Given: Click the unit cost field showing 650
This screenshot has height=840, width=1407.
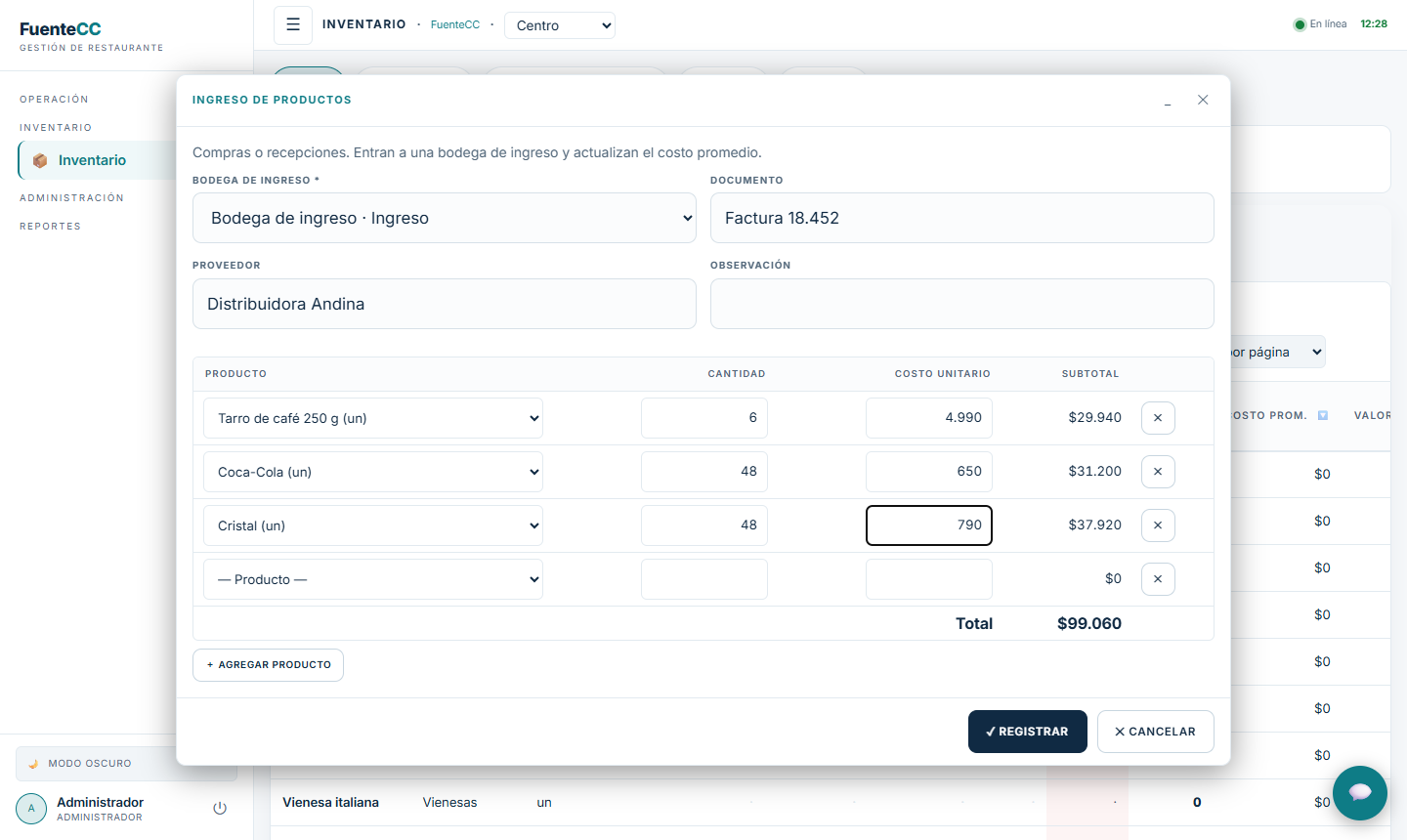Looking at the screenshot, I should point(929,472).
